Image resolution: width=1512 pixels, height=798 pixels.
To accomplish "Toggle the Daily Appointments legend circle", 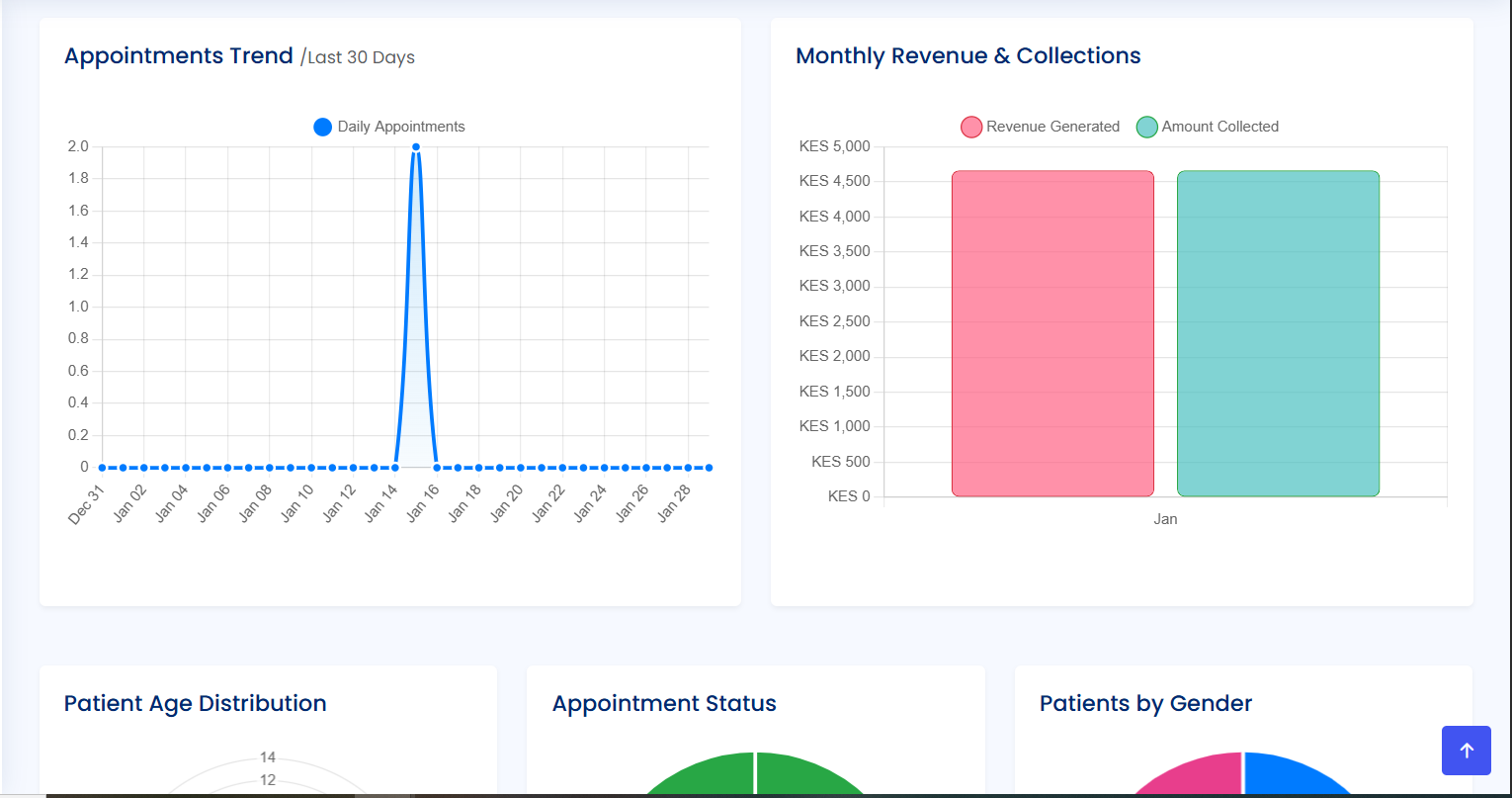I will pyautogui.click(x=322, y=127).
